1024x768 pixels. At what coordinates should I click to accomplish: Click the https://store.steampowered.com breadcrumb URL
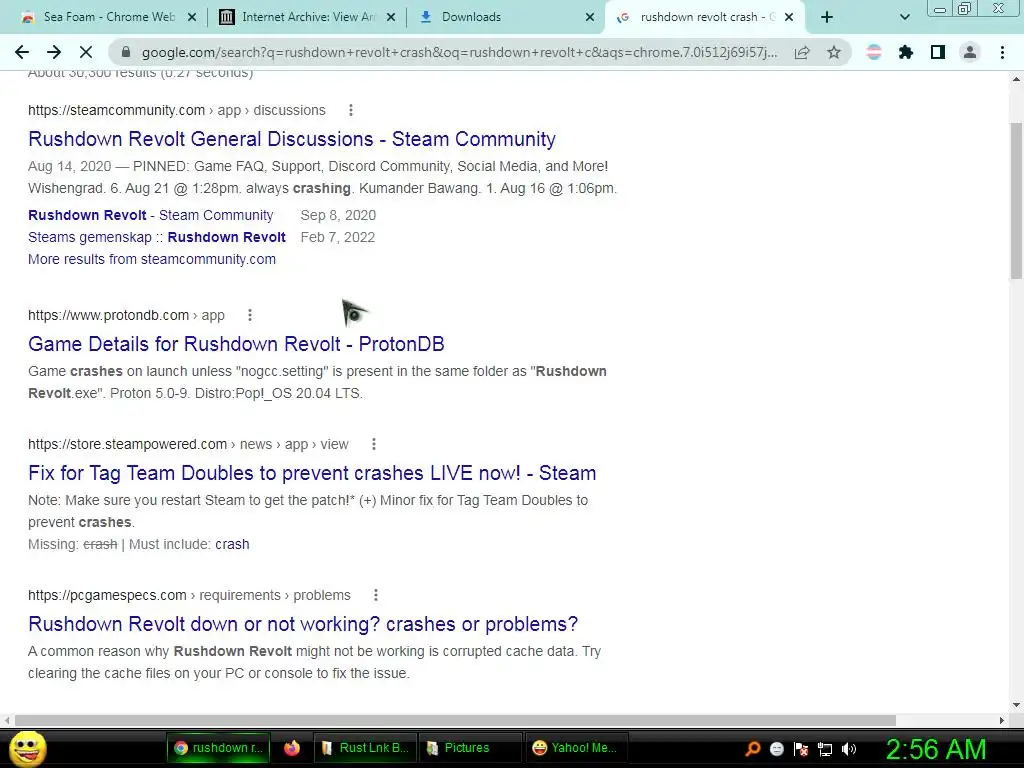[127, 444]
